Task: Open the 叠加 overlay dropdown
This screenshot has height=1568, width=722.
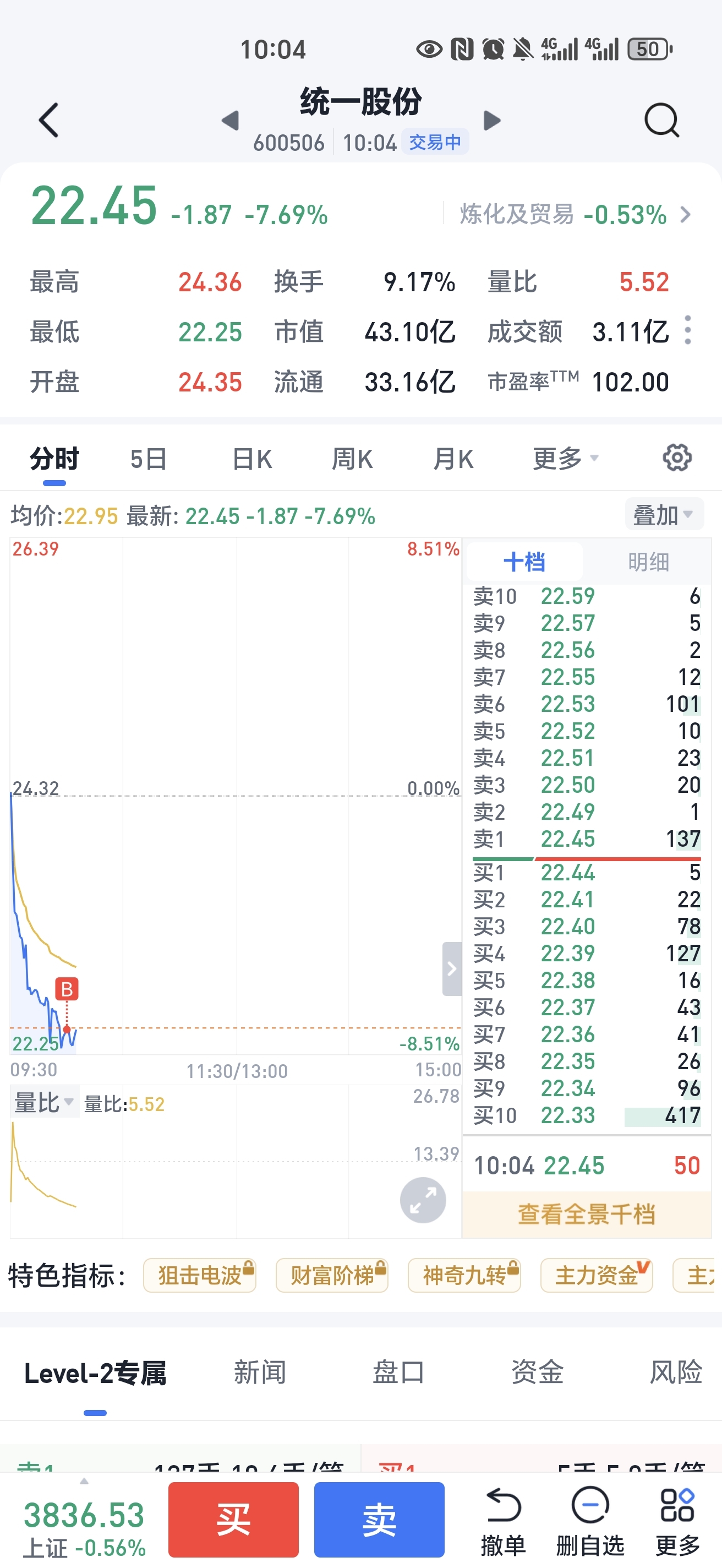Action: 664,515
